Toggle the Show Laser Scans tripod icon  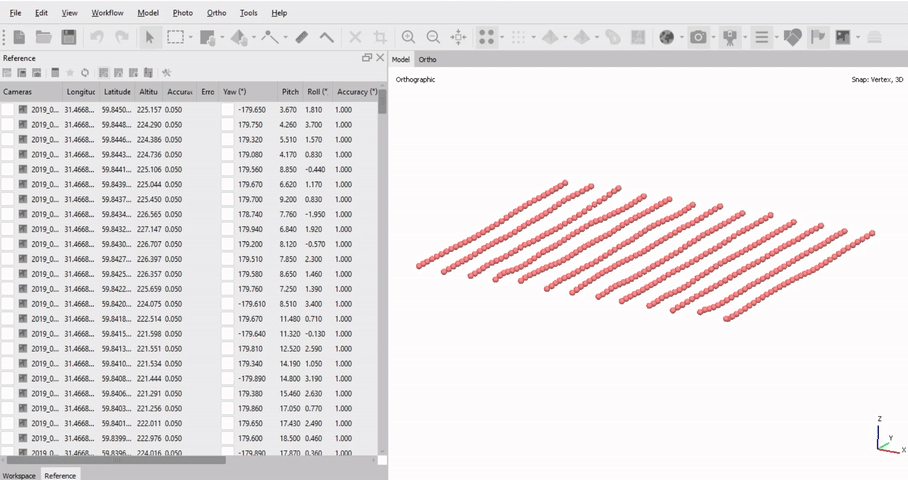(x=730, y=37)
